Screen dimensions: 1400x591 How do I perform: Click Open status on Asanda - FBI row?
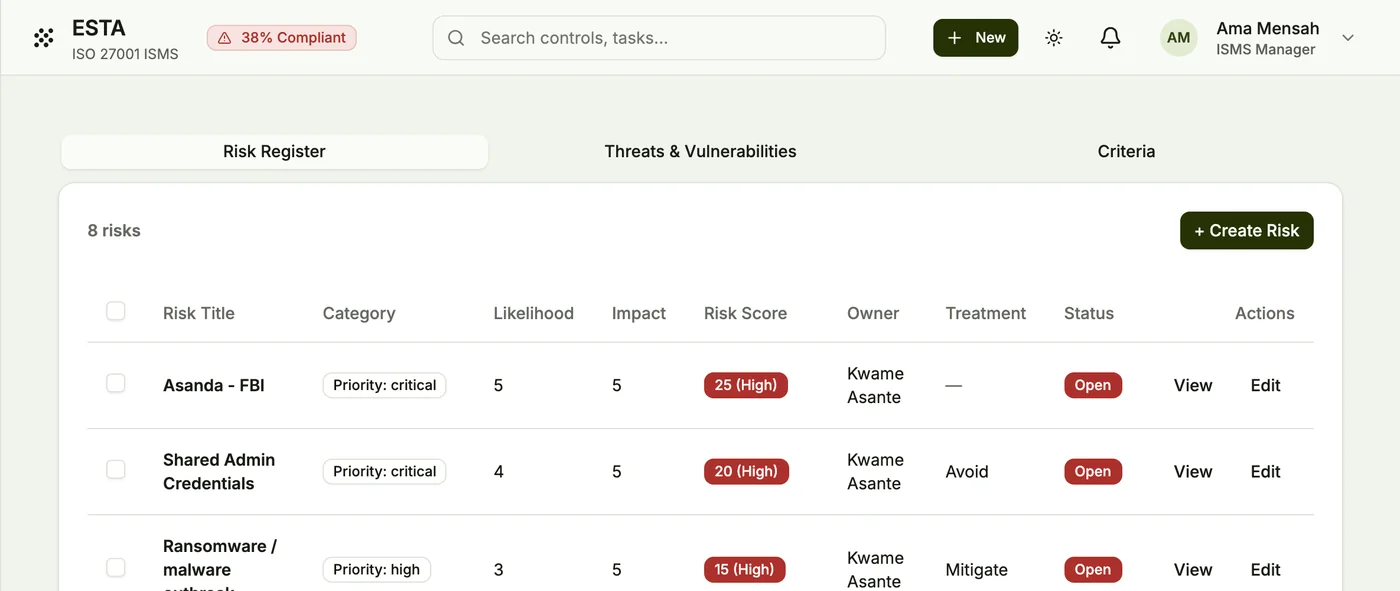click(1093, 385)
